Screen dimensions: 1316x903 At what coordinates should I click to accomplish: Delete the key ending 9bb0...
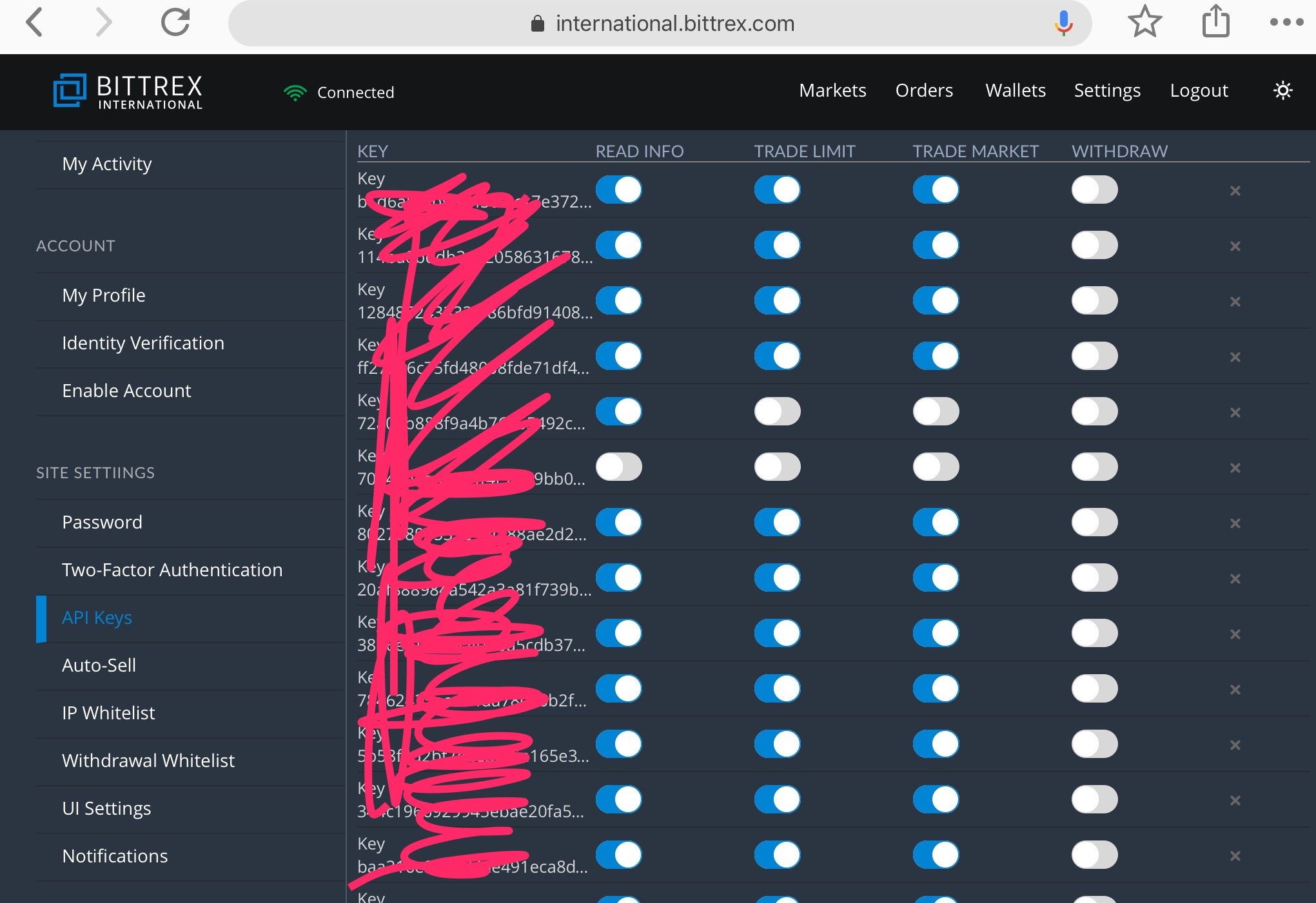pos(1235,468)
